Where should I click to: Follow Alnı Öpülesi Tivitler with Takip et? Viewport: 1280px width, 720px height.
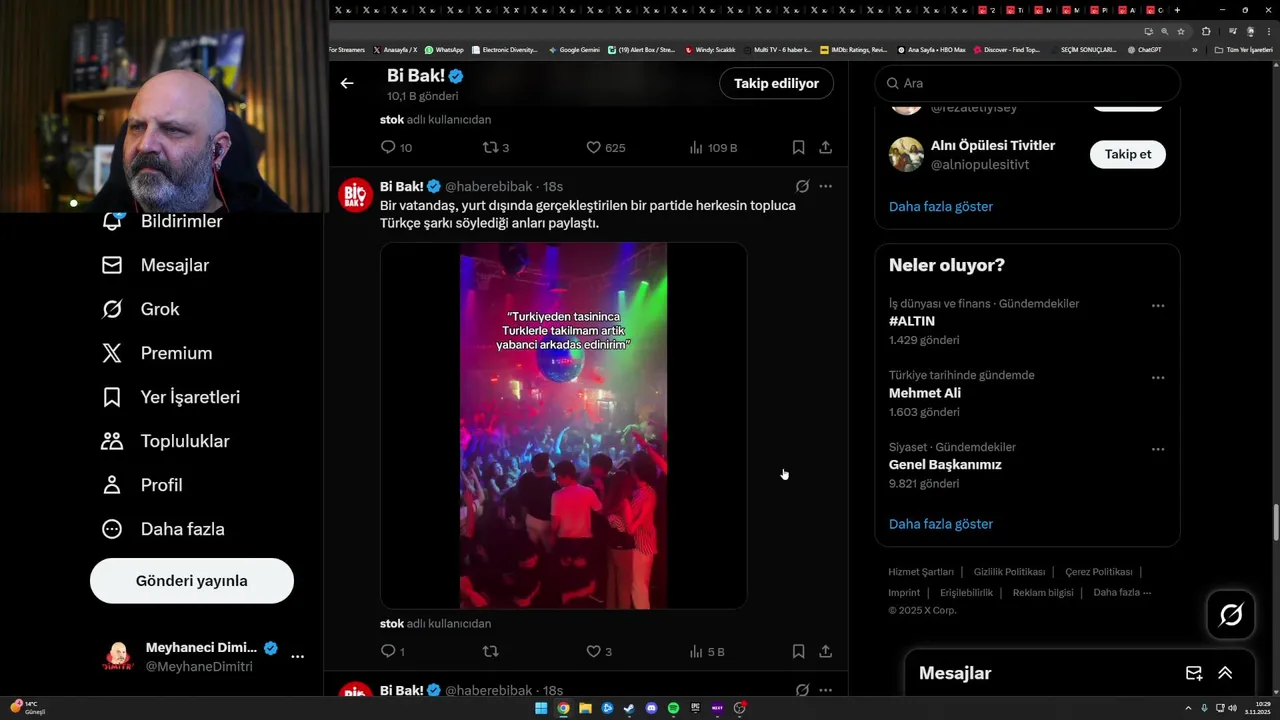(x=1128, y=154)
